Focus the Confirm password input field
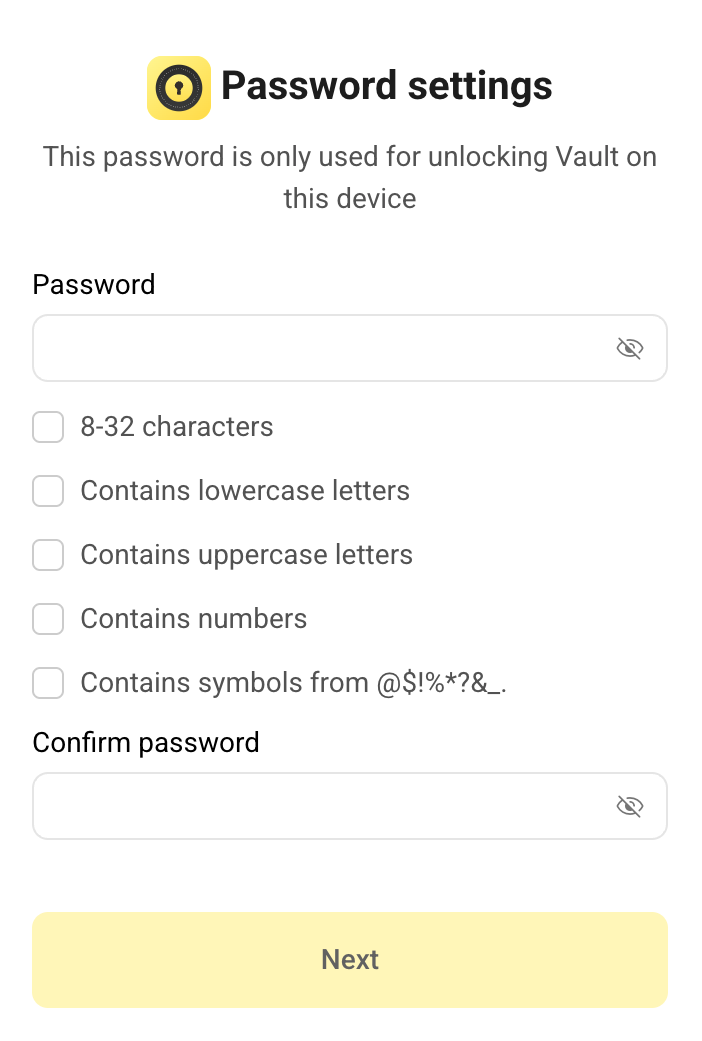The image size is (702, 1041). click(x=320, y=806)
